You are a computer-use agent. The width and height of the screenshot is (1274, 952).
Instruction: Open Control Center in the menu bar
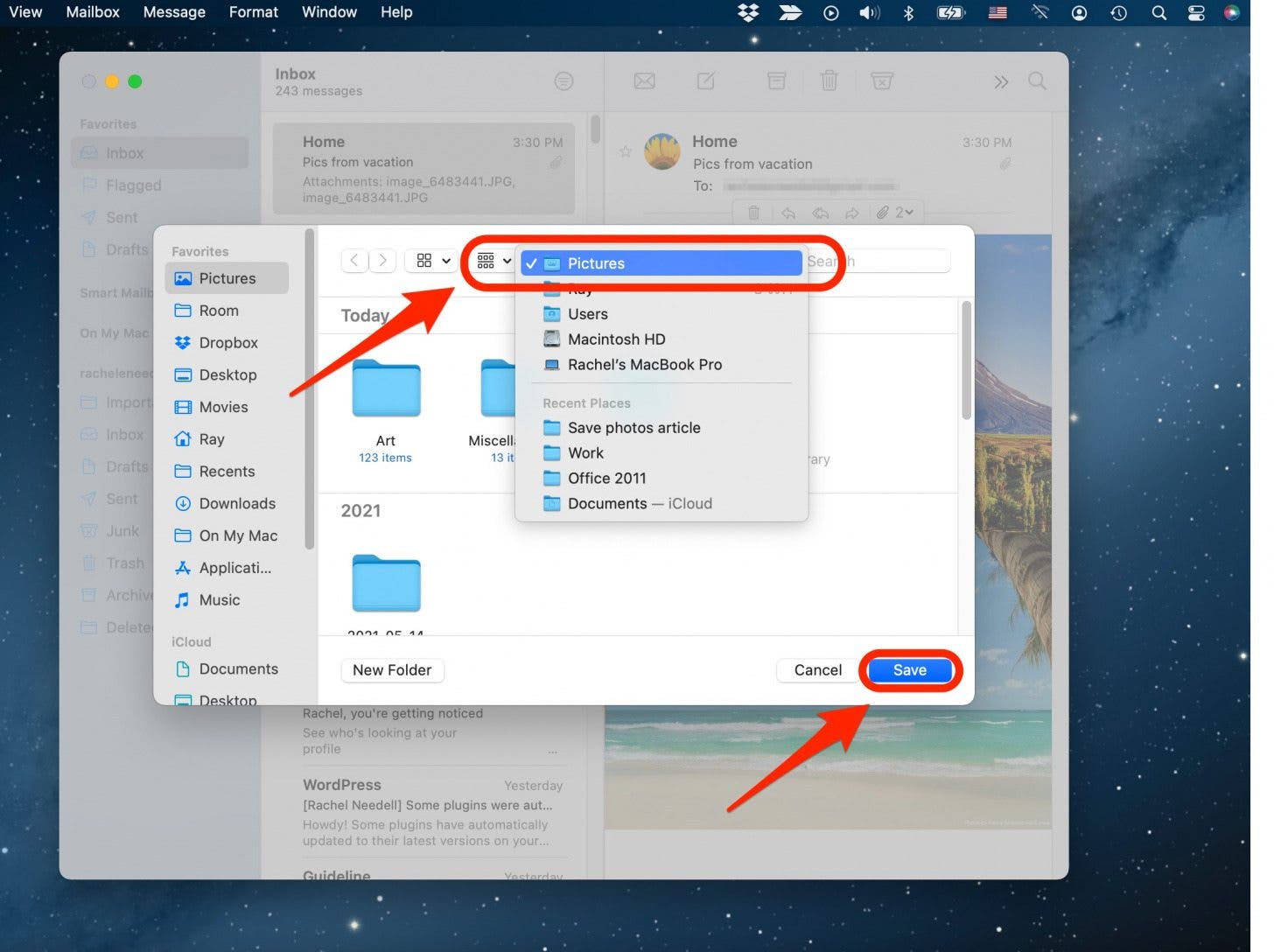(1196, 12)
